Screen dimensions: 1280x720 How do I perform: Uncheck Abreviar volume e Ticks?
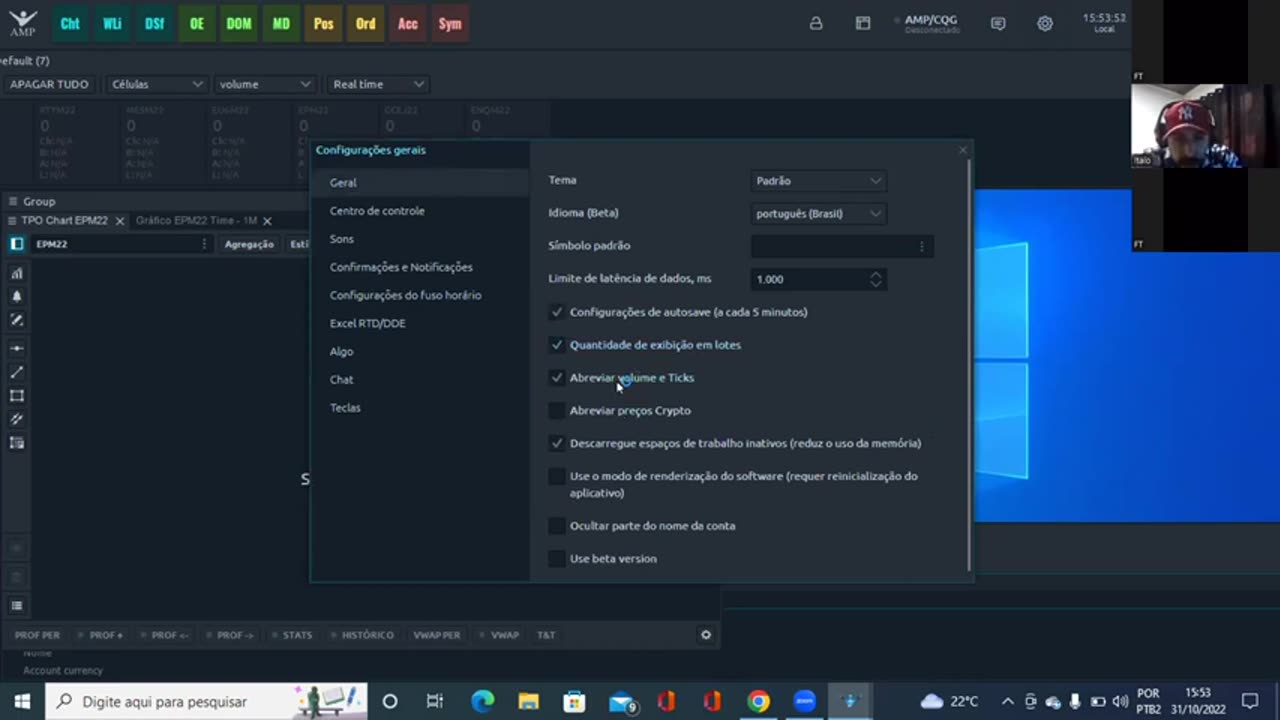pos(557,378)
